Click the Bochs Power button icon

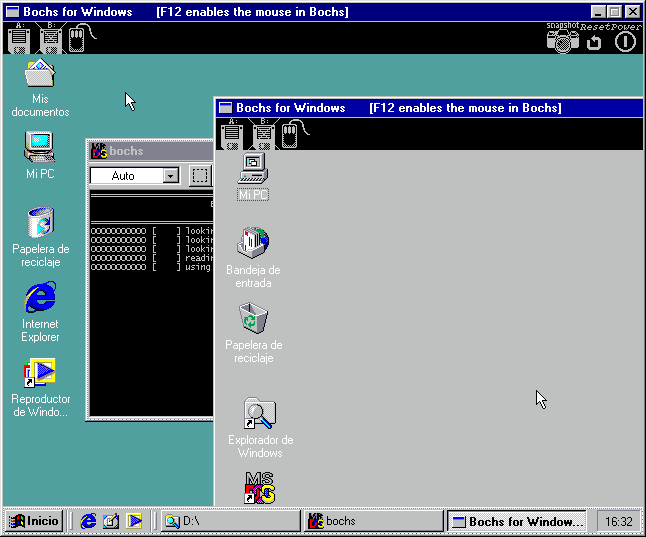click(625, 41)
